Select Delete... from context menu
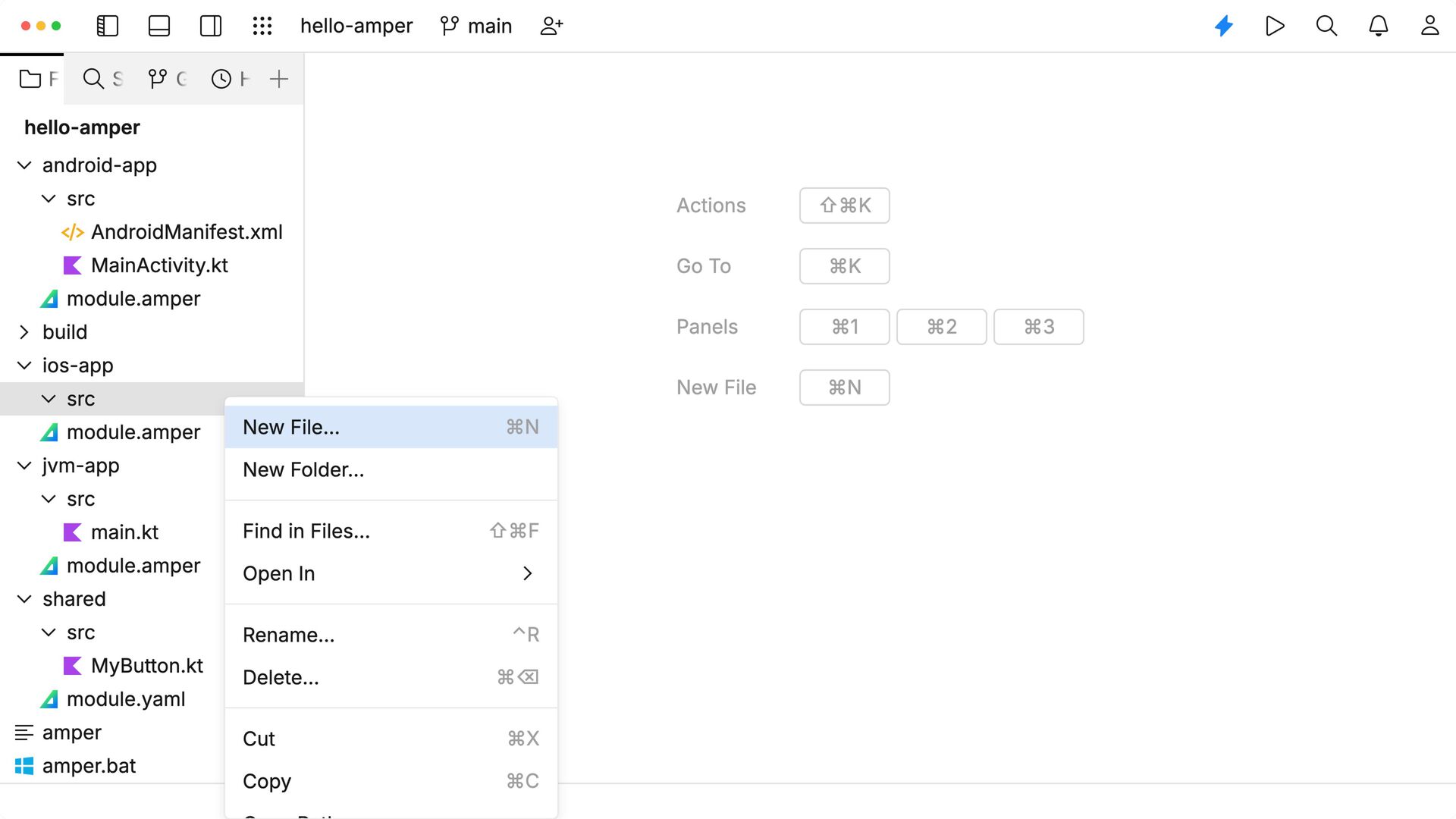 (x=391, y=677)
